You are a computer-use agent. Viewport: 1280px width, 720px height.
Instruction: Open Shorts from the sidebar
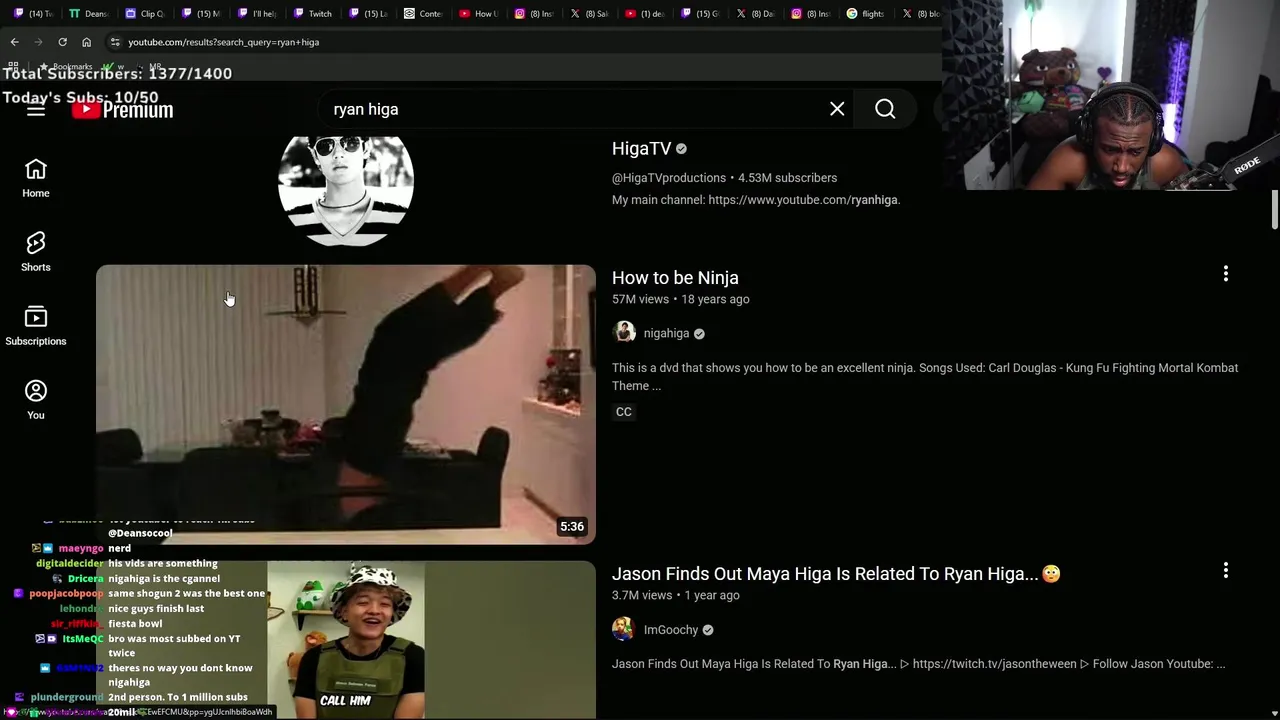tap(36, 252)
